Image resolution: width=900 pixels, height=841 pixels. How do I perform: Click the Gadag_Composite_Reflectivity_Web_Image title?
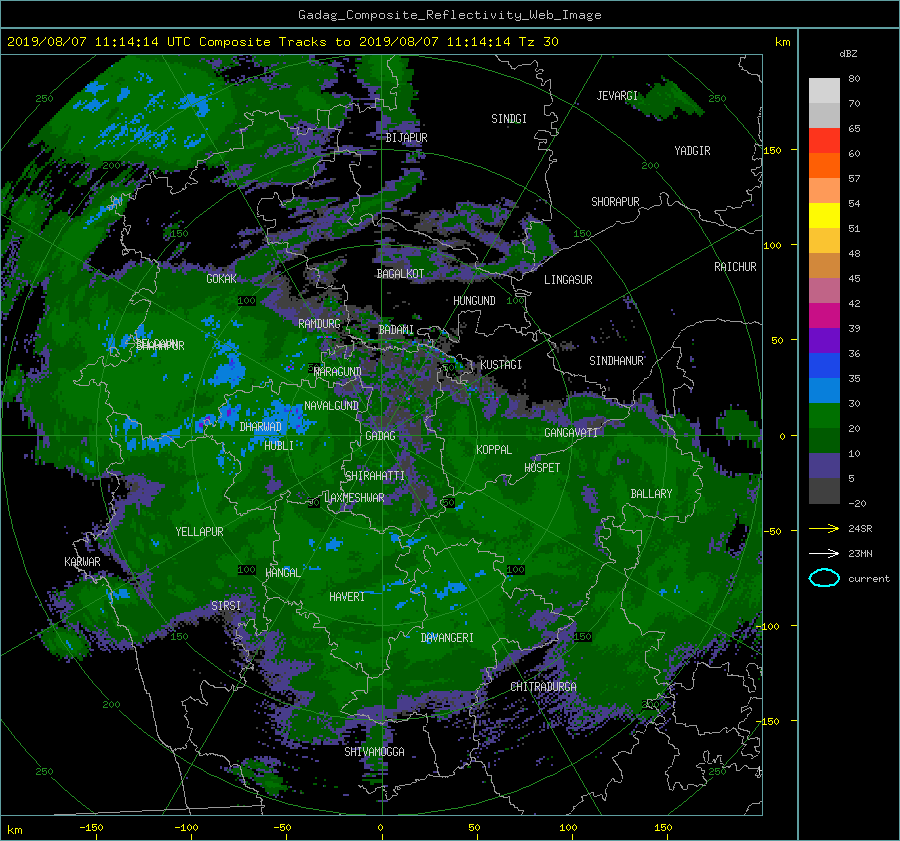click(449, 15)
